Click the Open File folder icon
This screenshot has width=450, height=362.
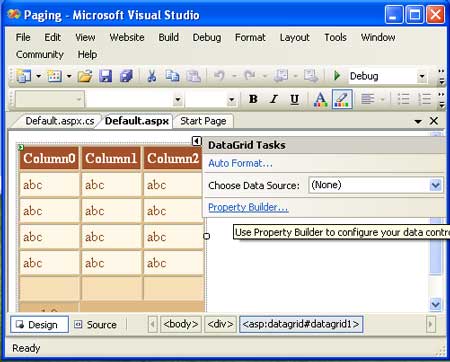tap(85, 76)
